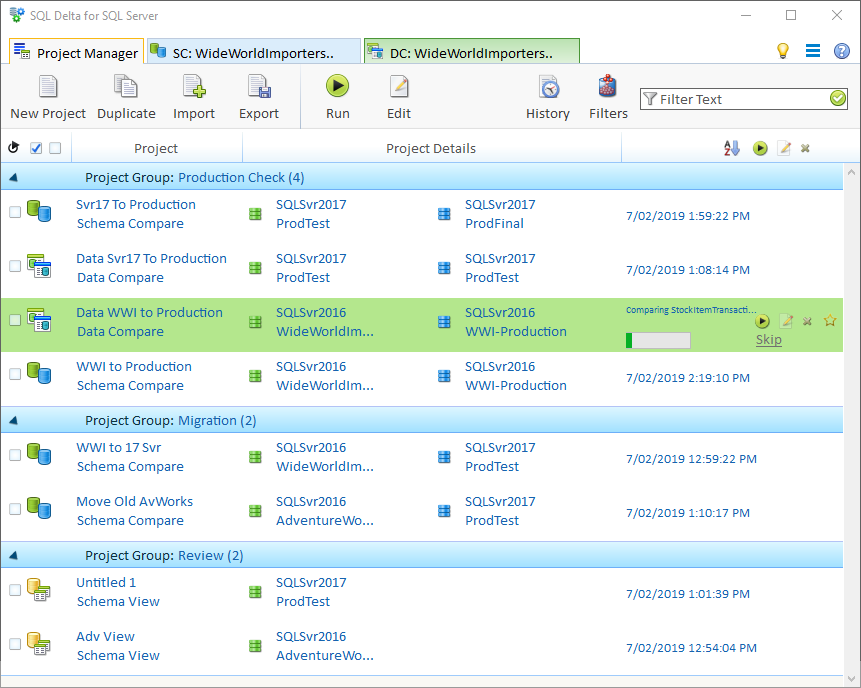Click timestamp 7/02/2019 2:19:10 PM
Viewport: 861px width, 688px height.
click(x=687, y=378)
